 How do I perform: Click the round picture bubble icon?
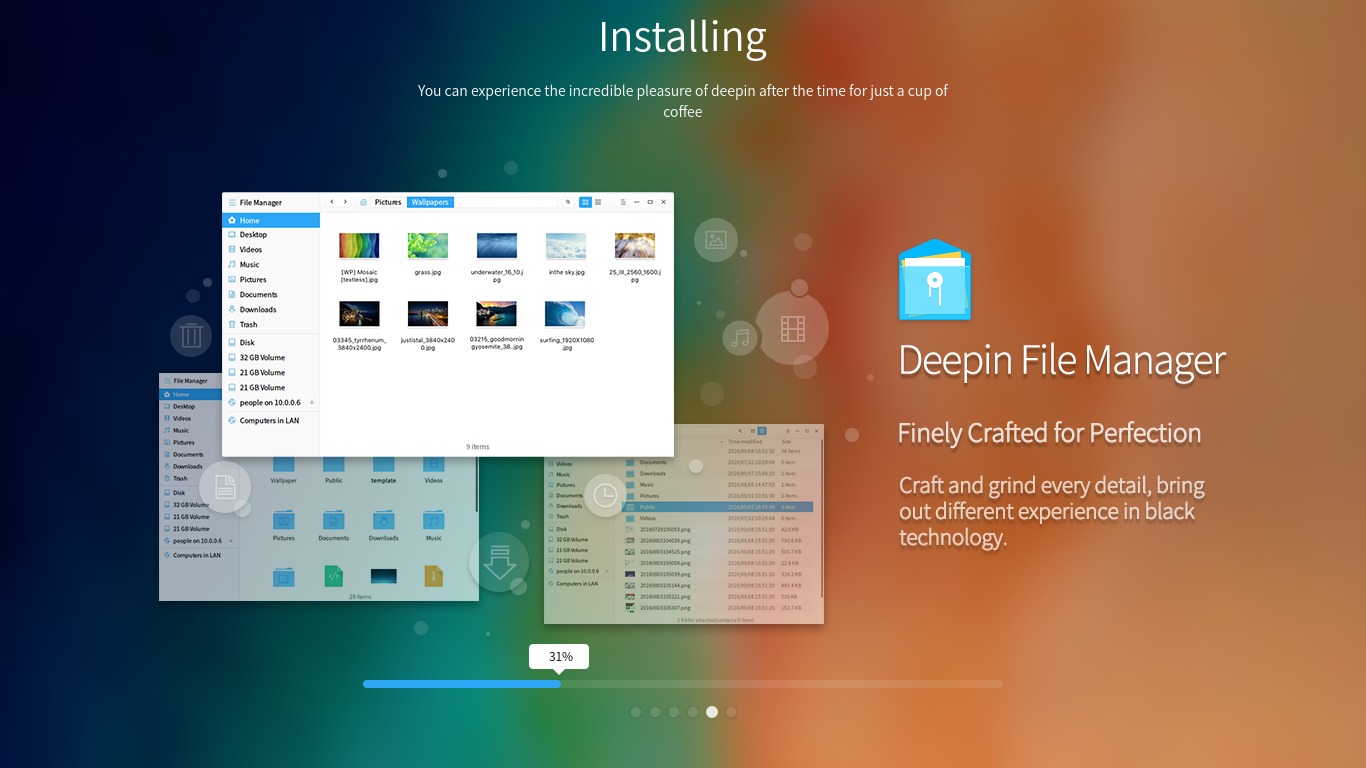(716, 240)
